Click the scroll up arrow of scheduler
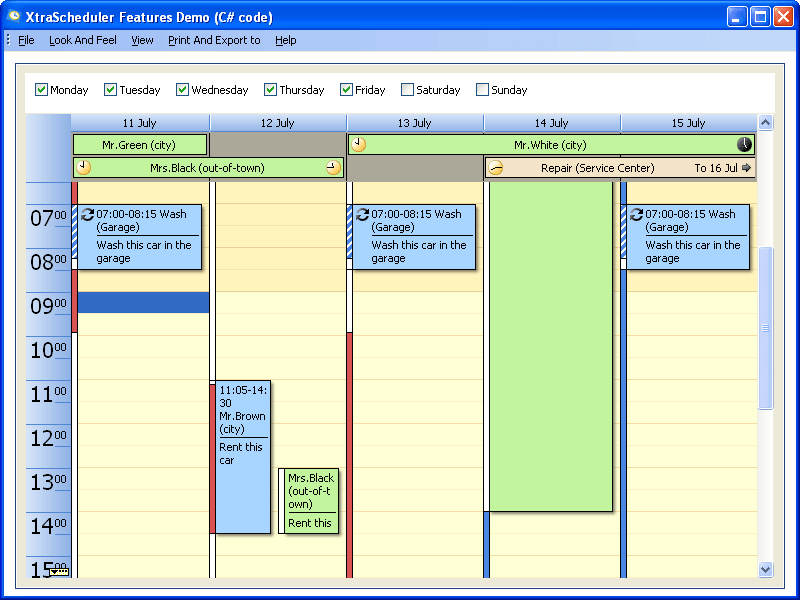The width and height of the screenshot is (800, 600). [x=765, y=122]
